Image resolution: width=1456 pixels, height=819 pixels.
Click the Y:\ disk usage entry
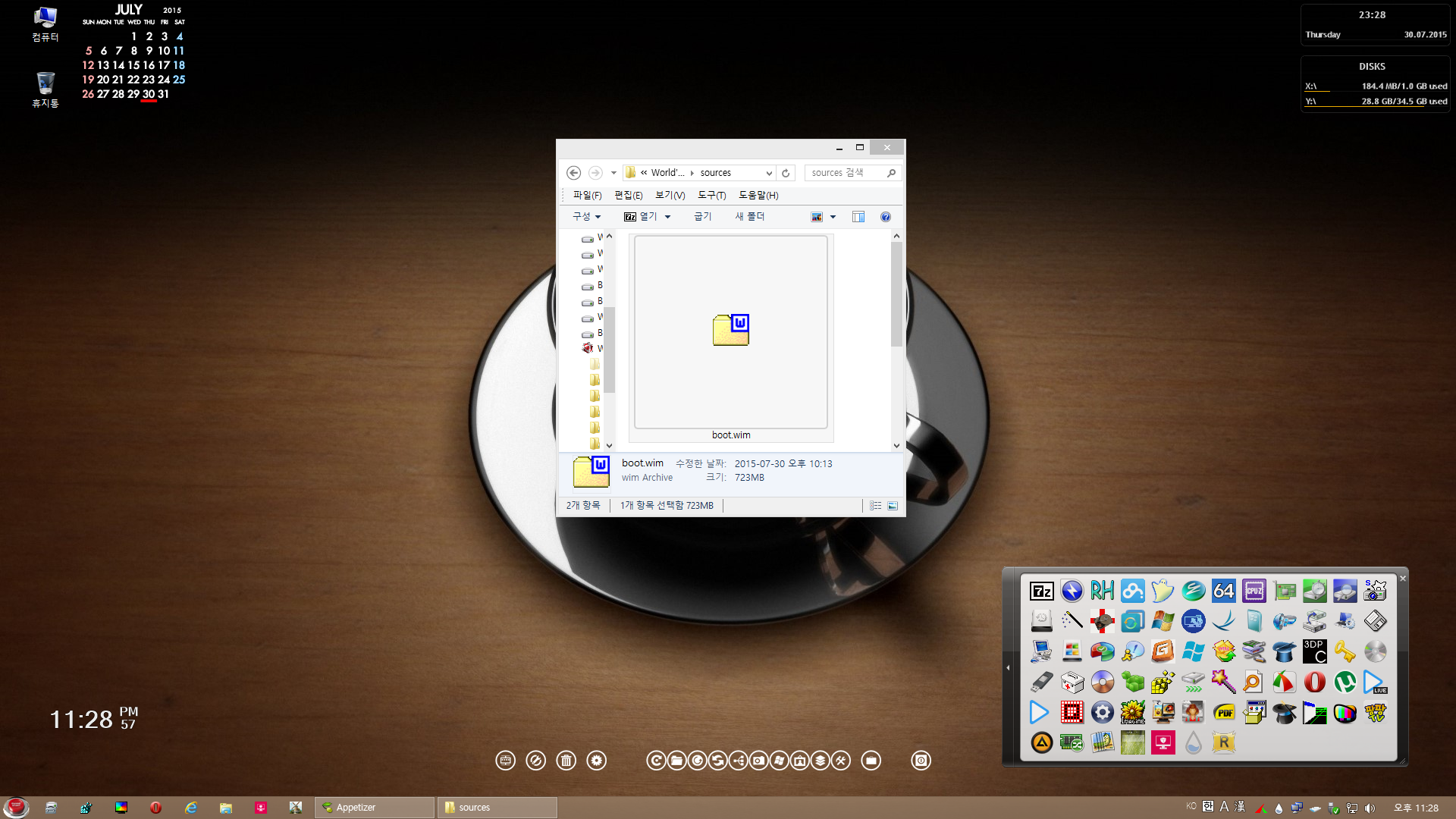coord(1376,102)
